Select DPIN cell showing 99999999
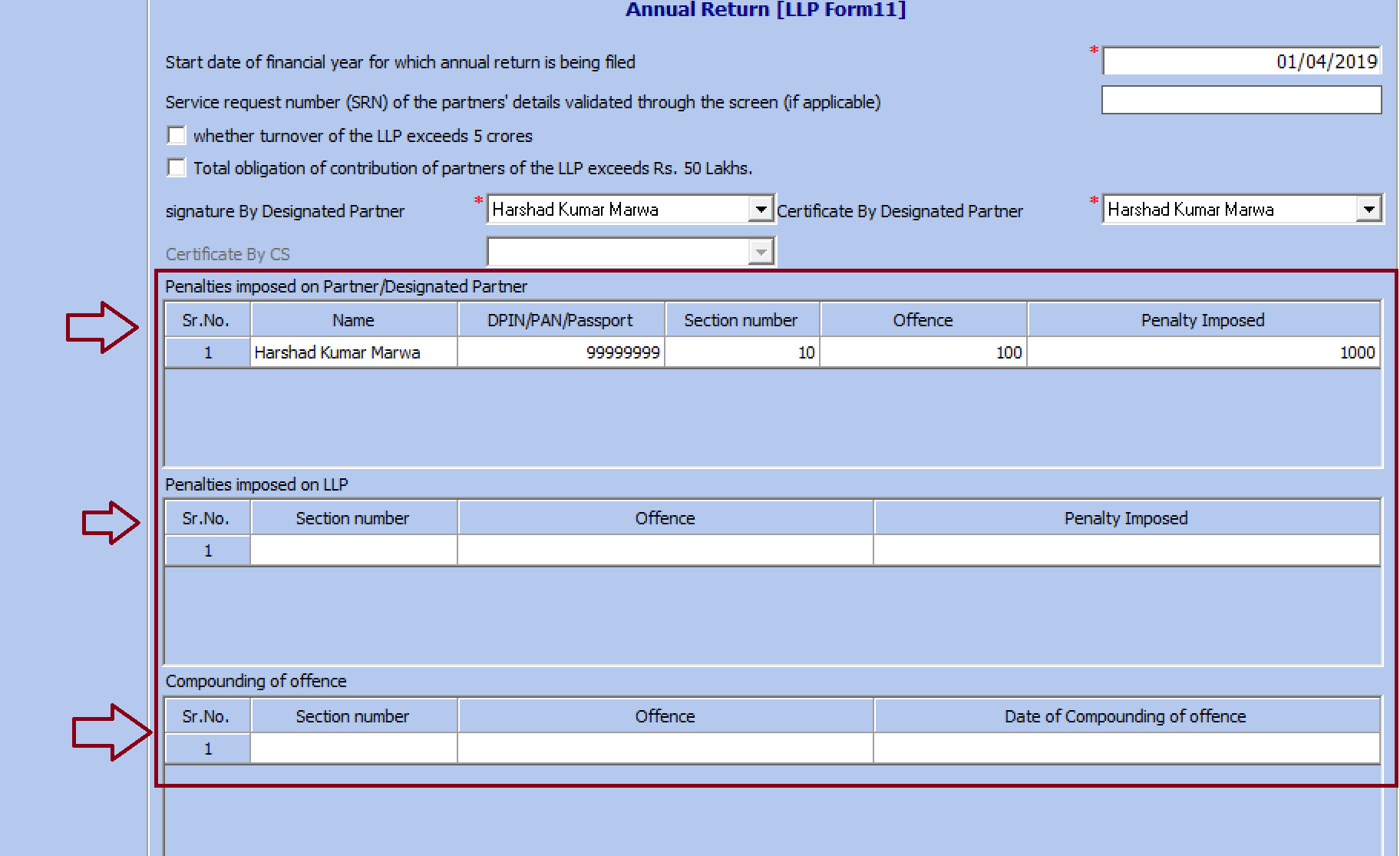This screenshot has width=1400, height=856. pyautogui.click(x=561, y=352)
